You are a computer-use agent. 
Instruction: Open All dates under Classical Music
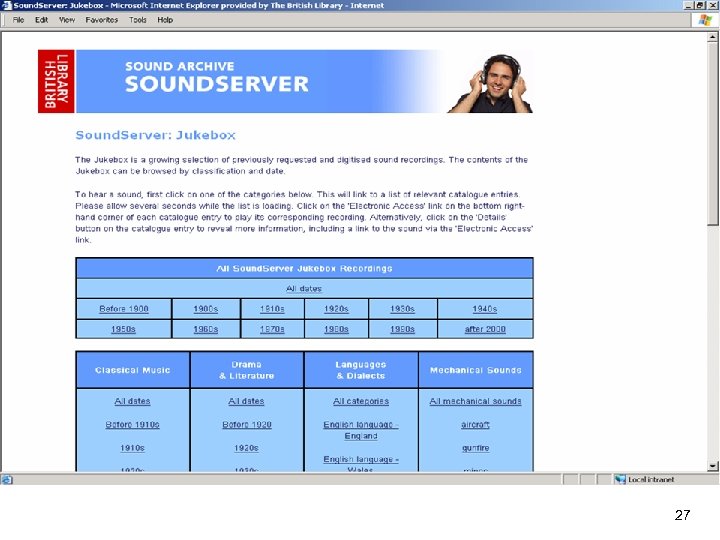tap(132, 401)
